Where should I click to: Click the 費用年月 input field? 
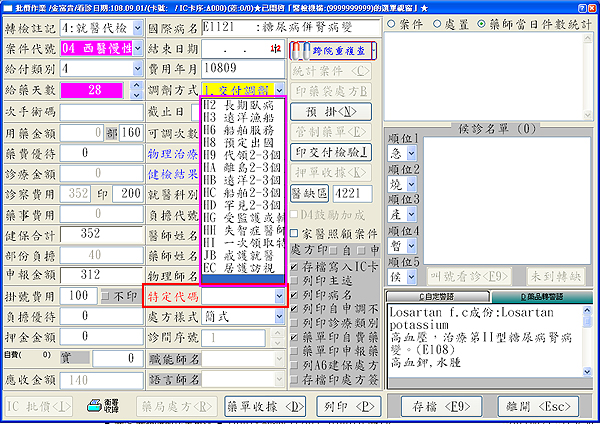click(x=241, y=69)
